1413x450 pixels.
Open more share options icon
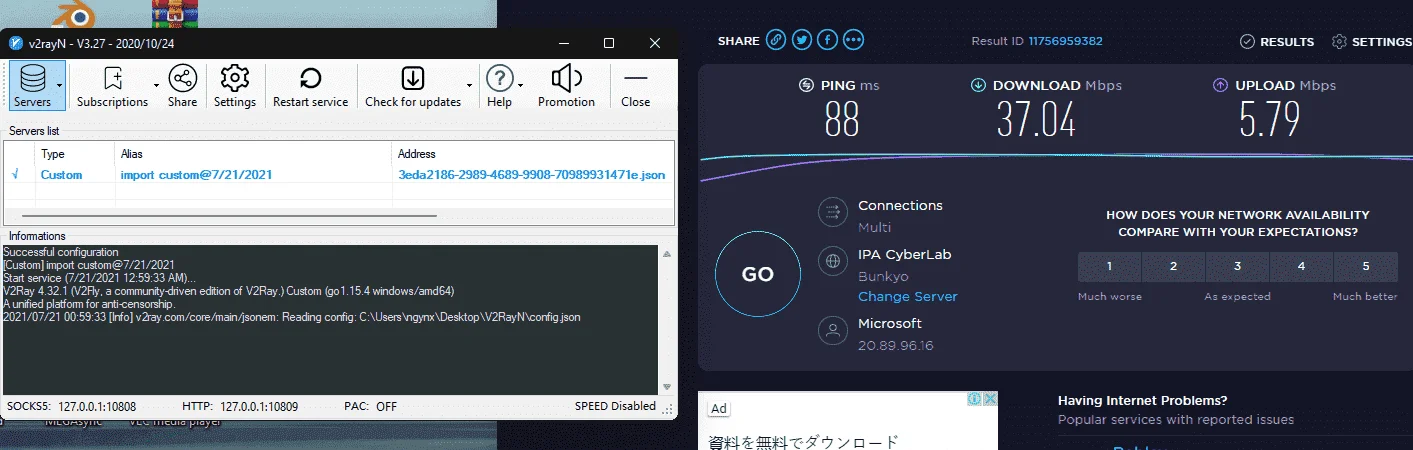click(853, 40)
